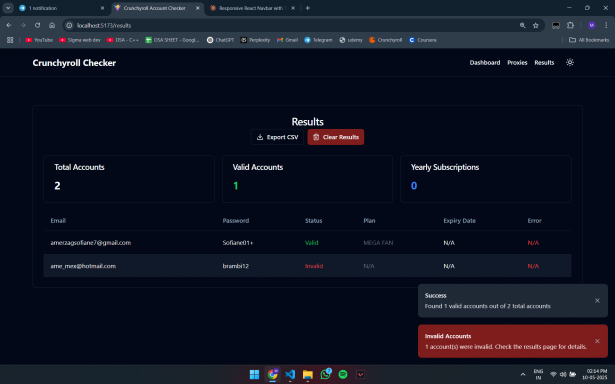Image resolution: width=615 pixels, height=384 pixels.
Task: Click the brambi12 password cell
Action: [236, 266]
